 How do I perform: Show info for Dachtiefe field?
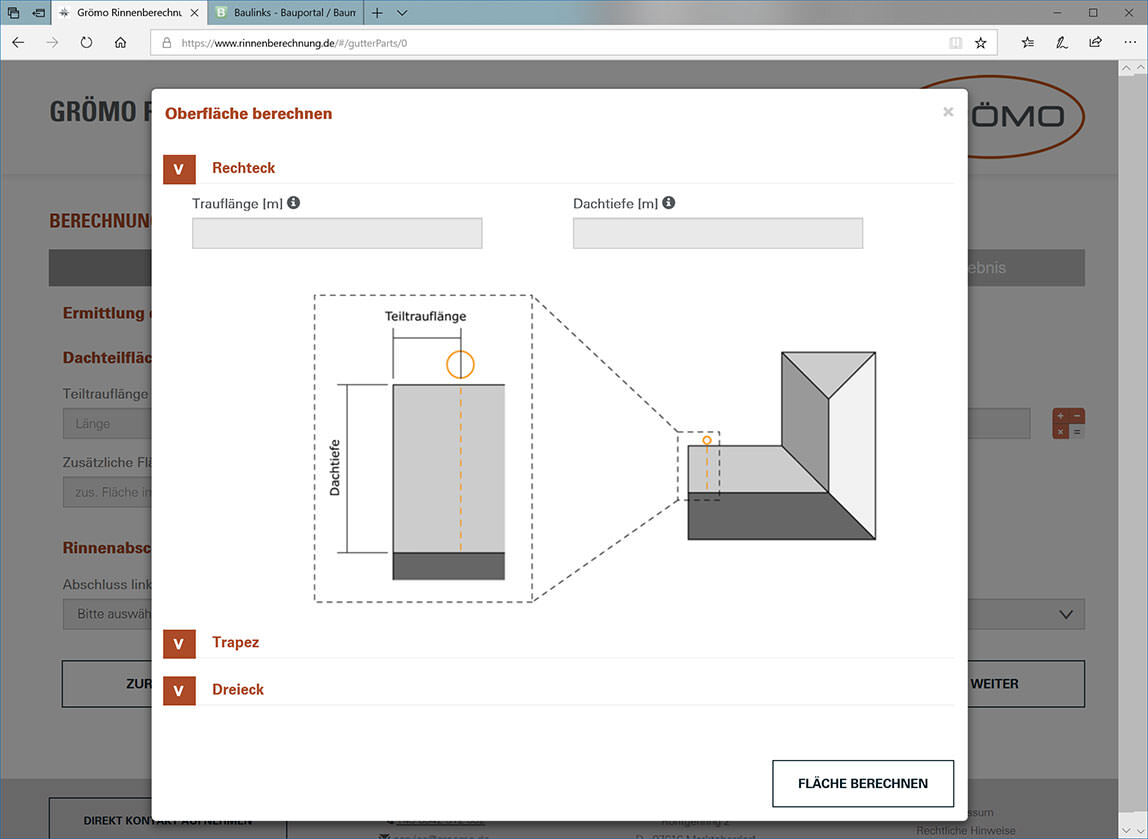(668, 202)
